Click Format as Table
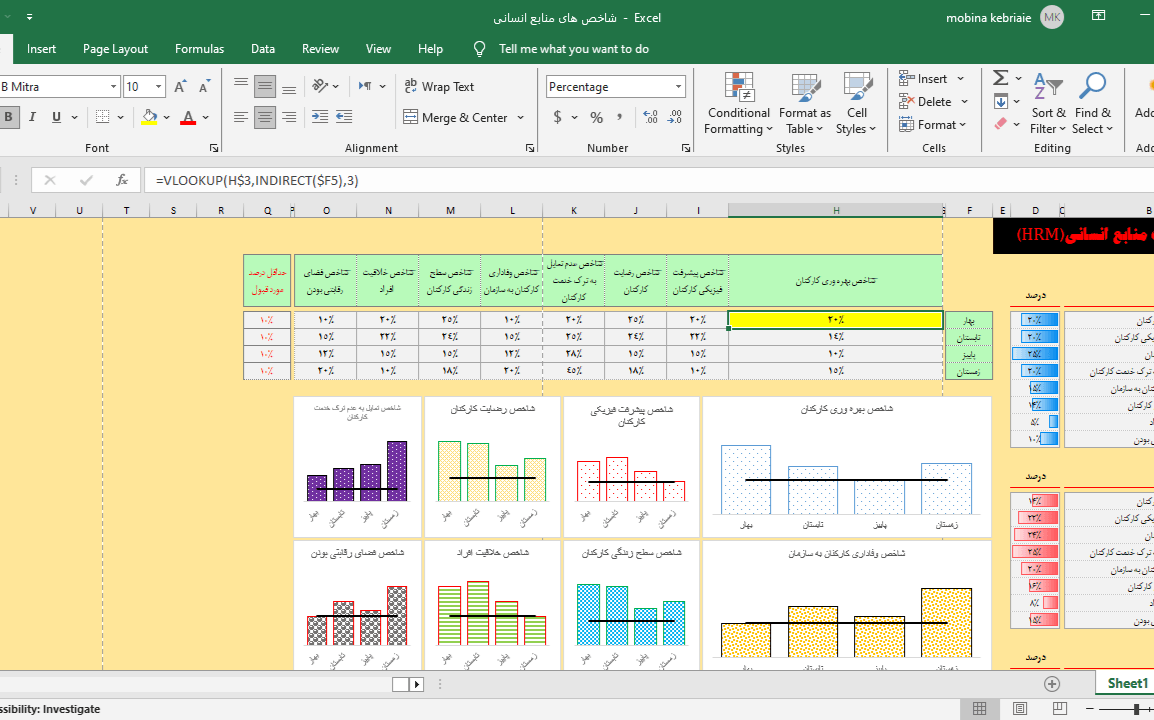The image size is (1154, 720). 804,104
